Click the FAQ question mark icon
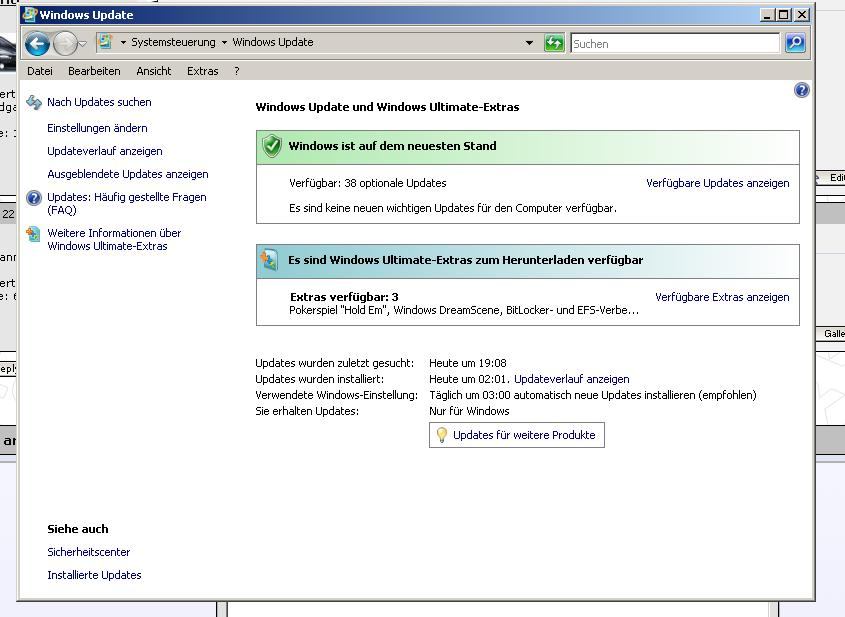Image resolution: width=845 pixels, height=617 pixels. 34,198
